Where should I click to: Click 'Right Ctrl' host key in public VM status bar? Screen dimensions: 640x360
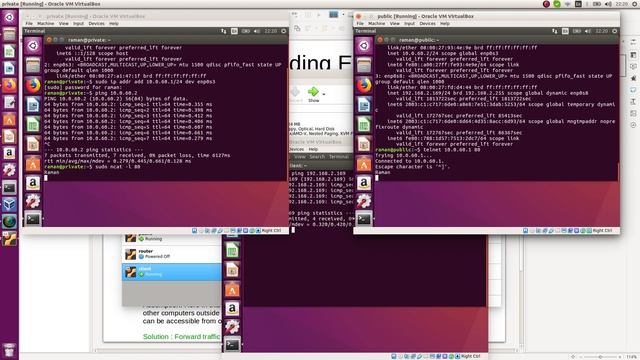(x=602, y=231)
